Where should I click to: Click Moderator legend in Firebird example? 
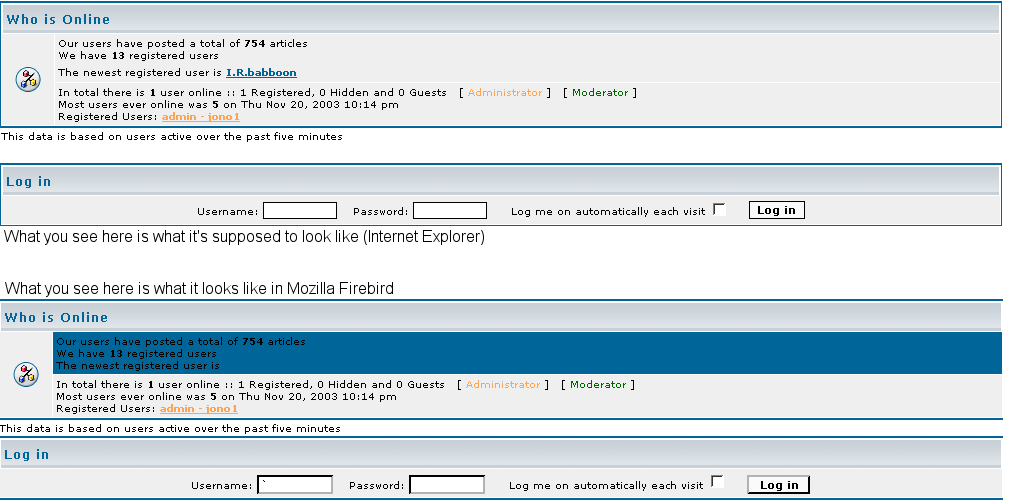click(x=598, y=385)
